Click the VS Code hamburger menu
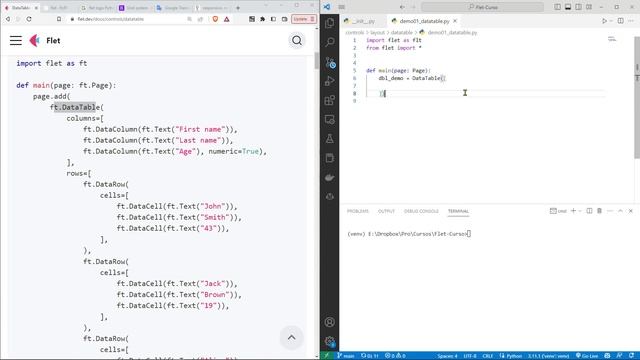640x360 pixels. (342, 7)
